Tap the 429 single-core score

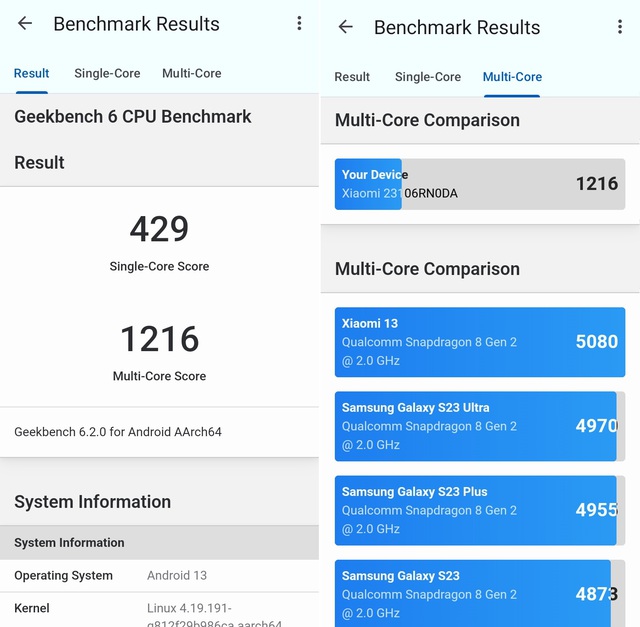159,229
